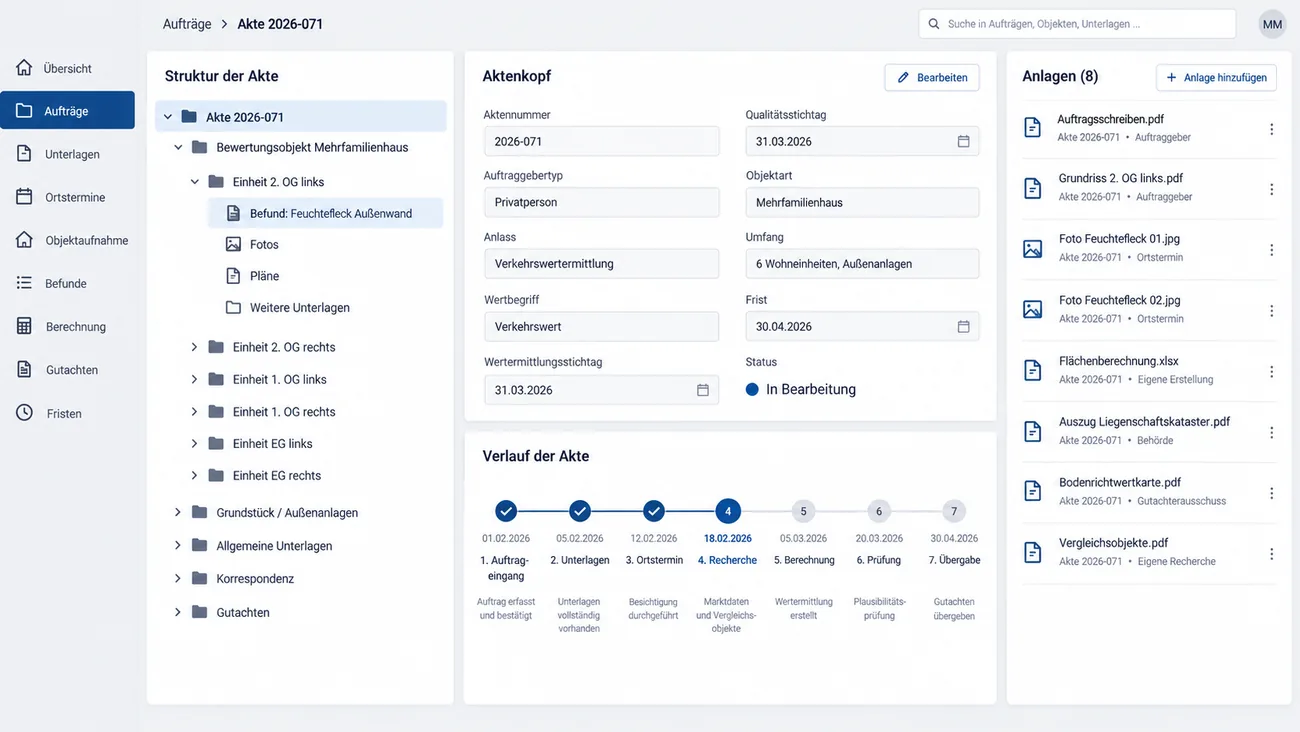Select timeline step 1 Auftragseingang marker

tap(506, 511)
